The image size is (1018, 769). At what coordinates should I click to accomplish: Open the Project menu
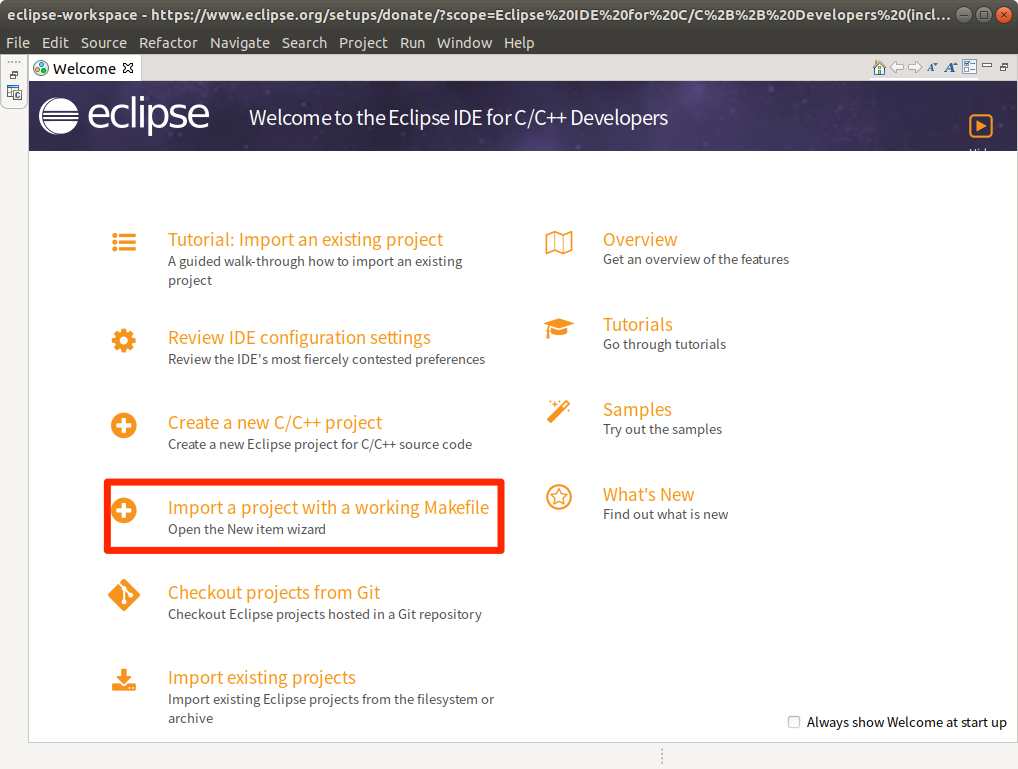click(363, 43)
